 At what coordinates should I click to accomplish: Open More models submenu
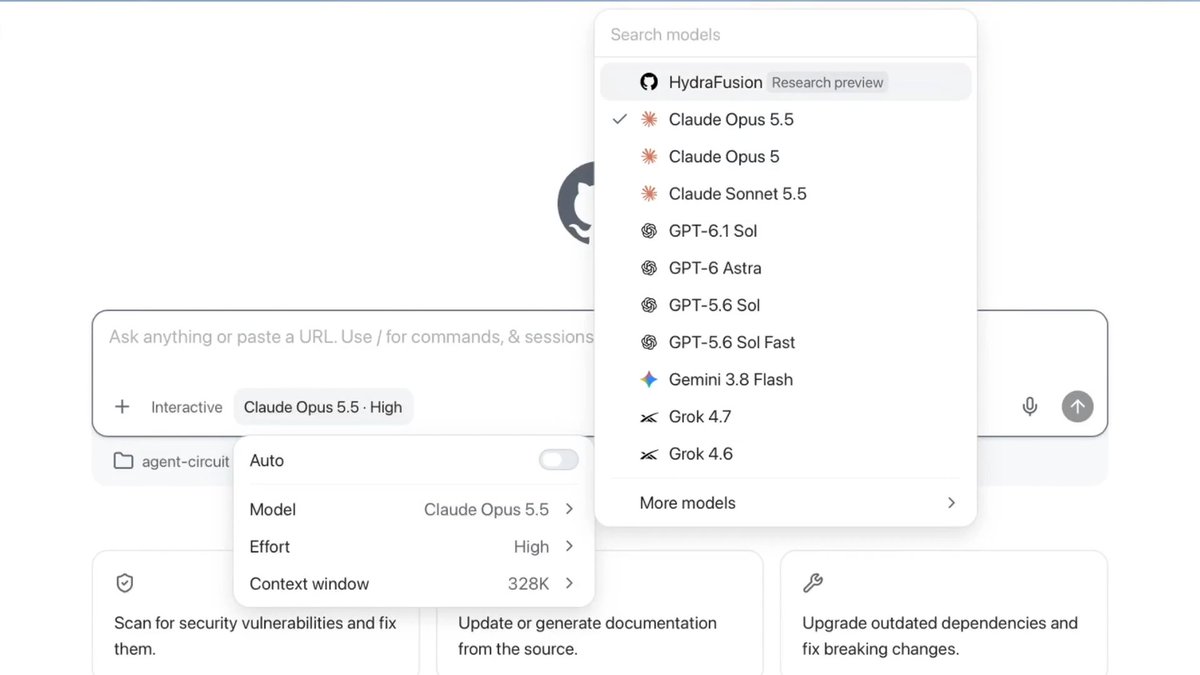pyautogui.click(x=786, y=503)
